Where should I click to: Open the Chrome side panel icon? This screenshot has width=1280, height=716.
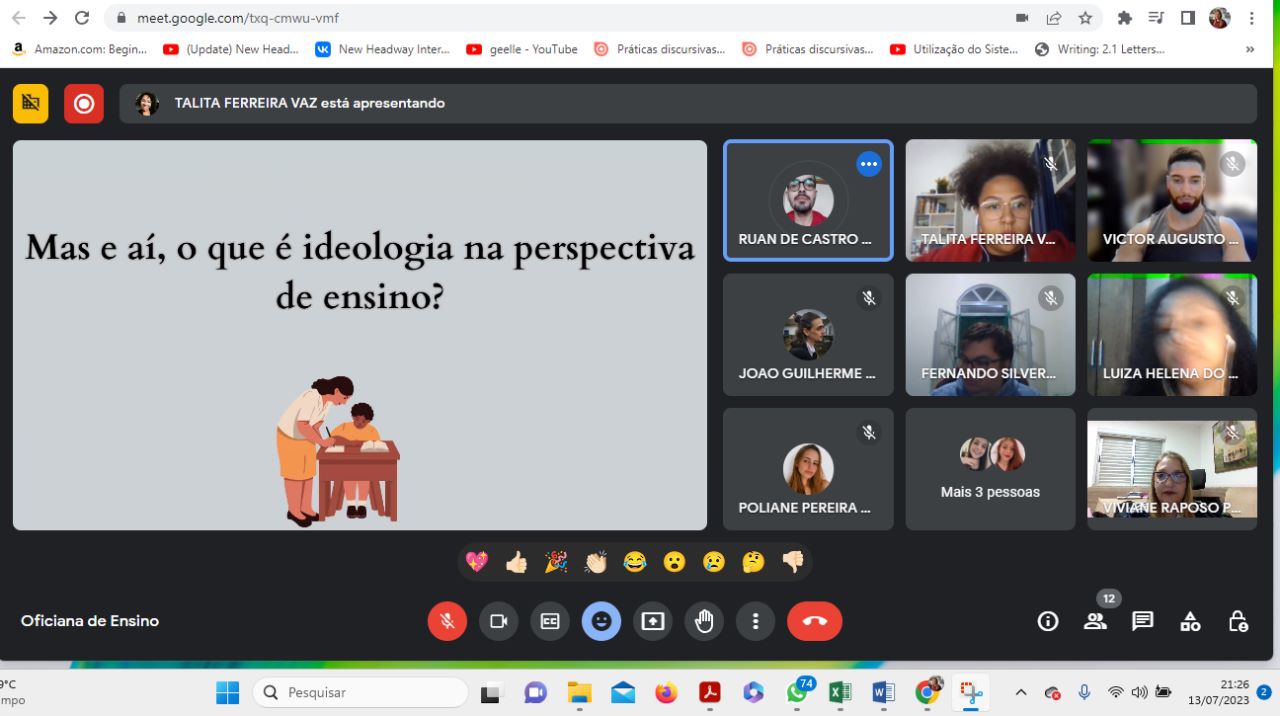1188,18
